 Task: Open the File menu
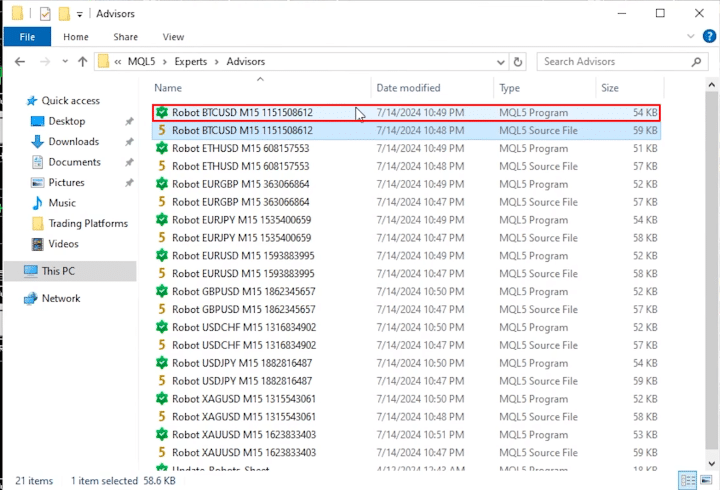27,37
